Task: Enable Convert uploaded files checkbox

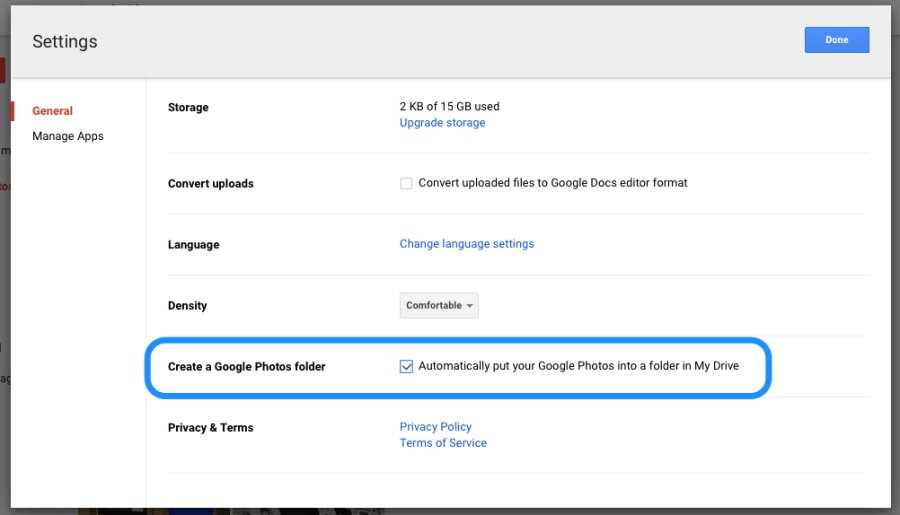Action: pyautogui.click(x=406, y=183)
